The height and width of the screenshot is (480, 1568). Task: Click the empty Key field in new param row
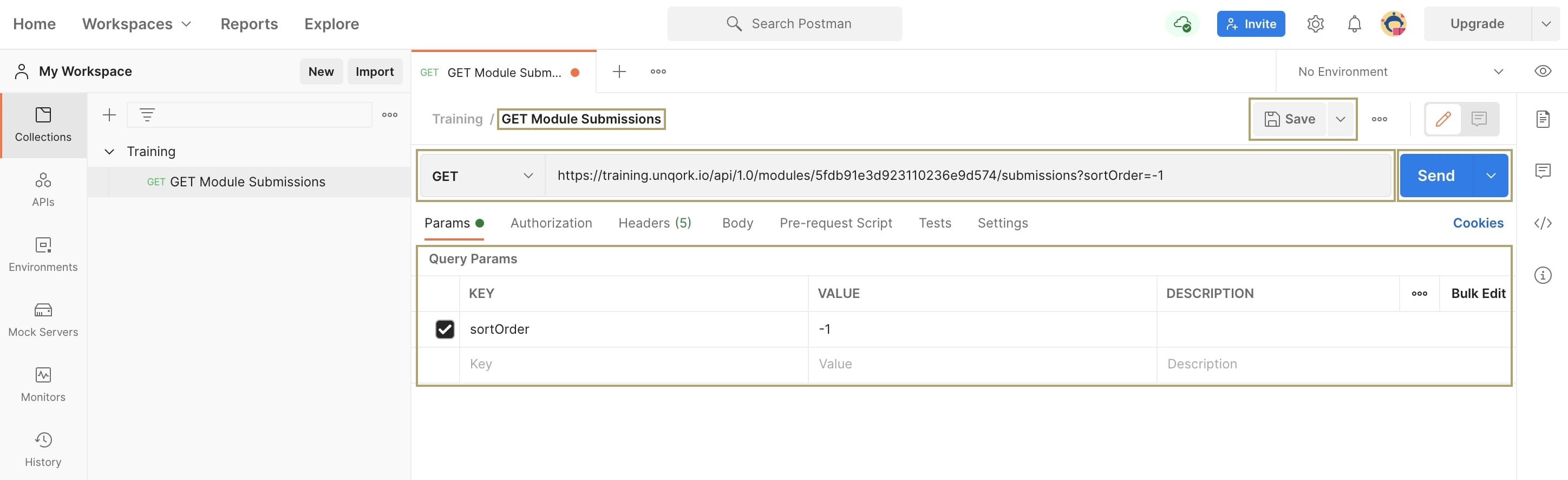(633, 364)
